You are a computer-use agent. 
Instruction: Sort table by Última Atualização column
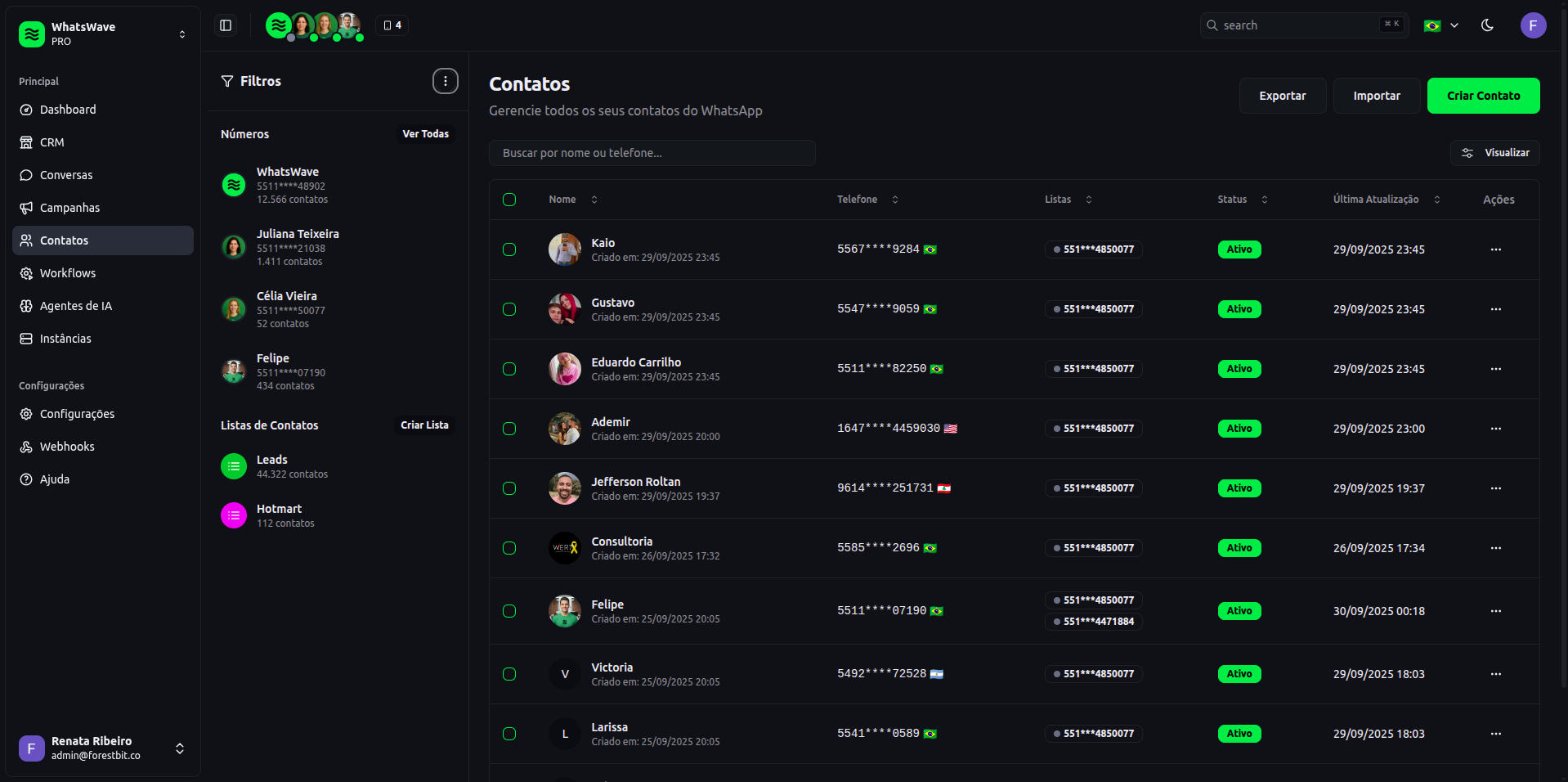(x=1387, y=200)
